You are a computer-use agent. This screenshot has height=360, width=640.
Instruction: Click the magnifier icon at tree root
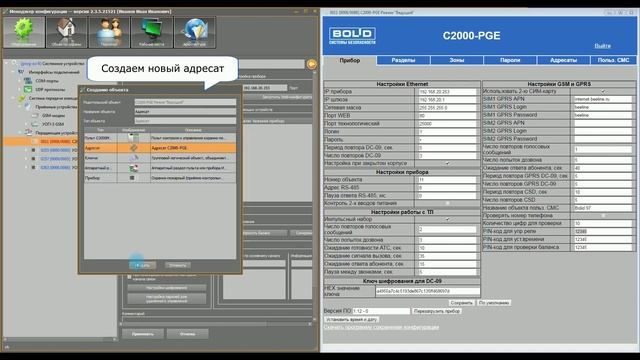15,63
